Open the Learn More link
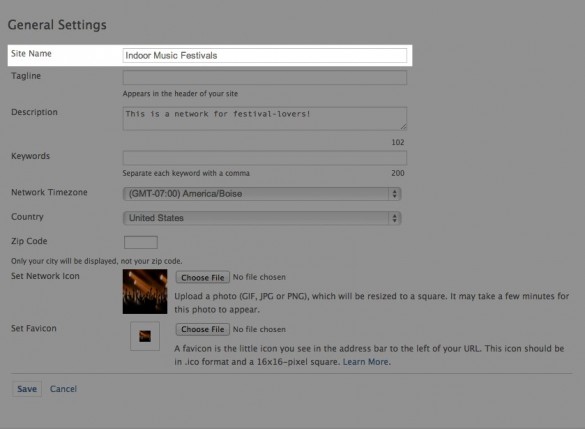Screen dimensions: 585x429 [366, 362]
